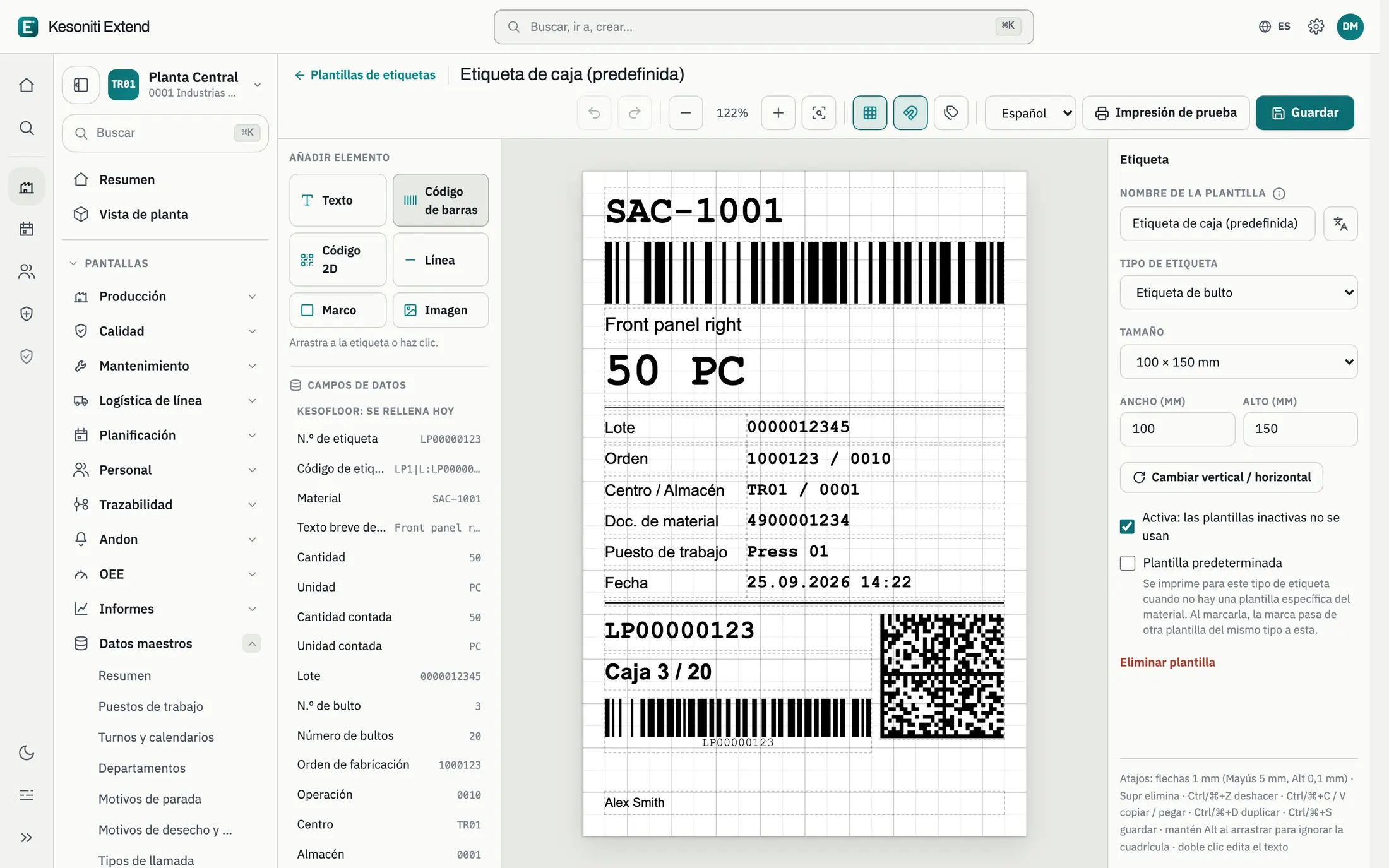The image size is (1389, 868).
Task: Open the Español language dropdown
Action: tap(1030, 113)
